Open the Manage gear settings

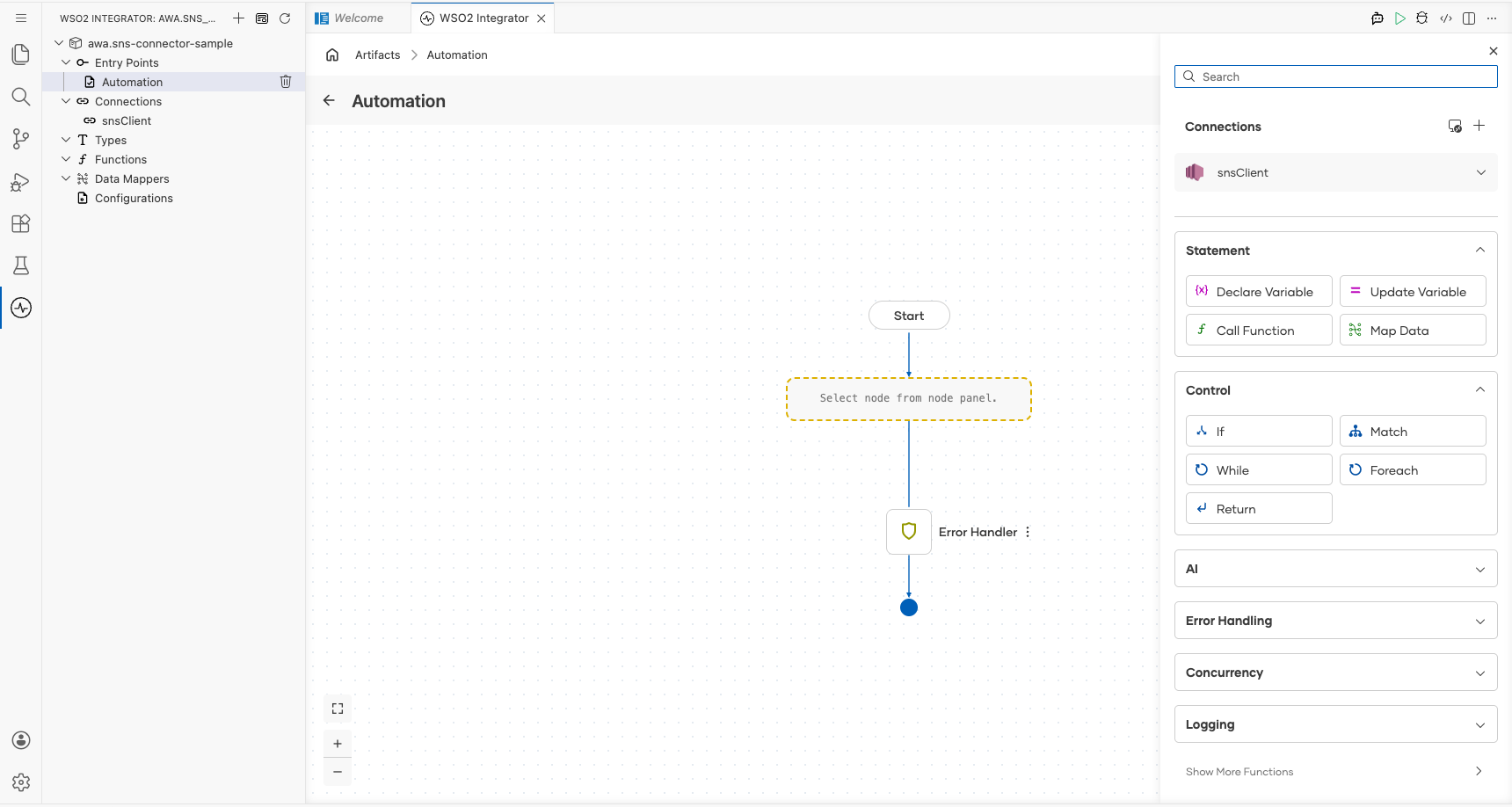click(21, 782)
